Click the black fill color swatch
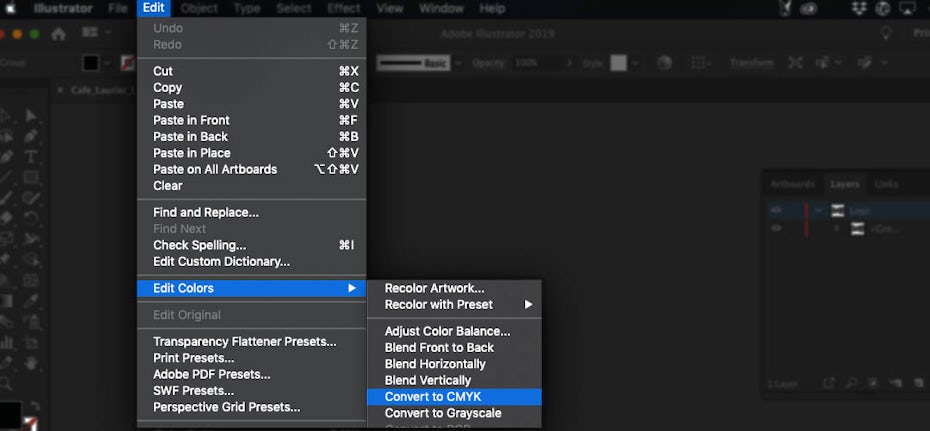The width and height of the screenshot is (930, 431). point(91,63)
